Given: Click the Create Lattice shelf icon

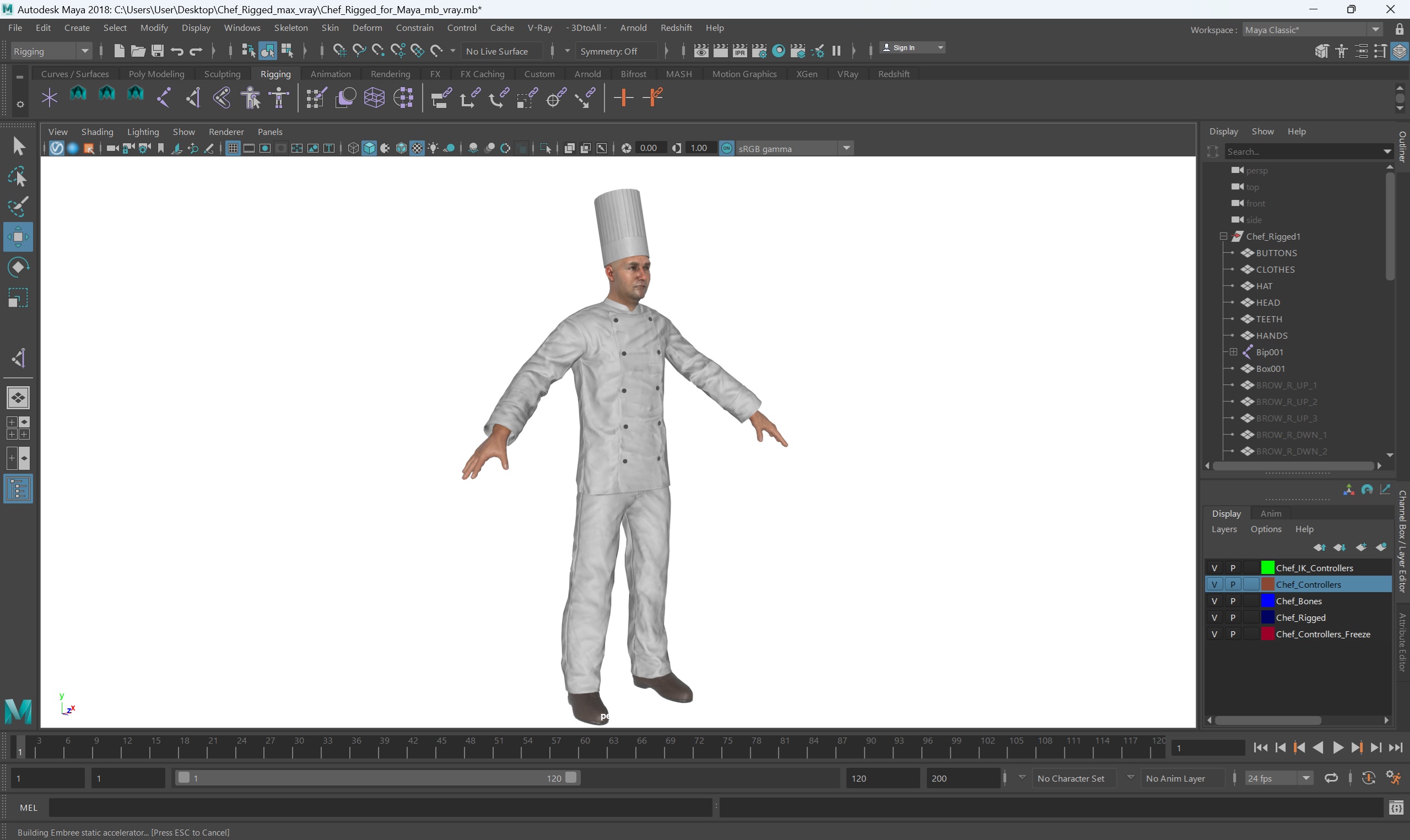Looking at the screenshot, I should pos(375,98).
